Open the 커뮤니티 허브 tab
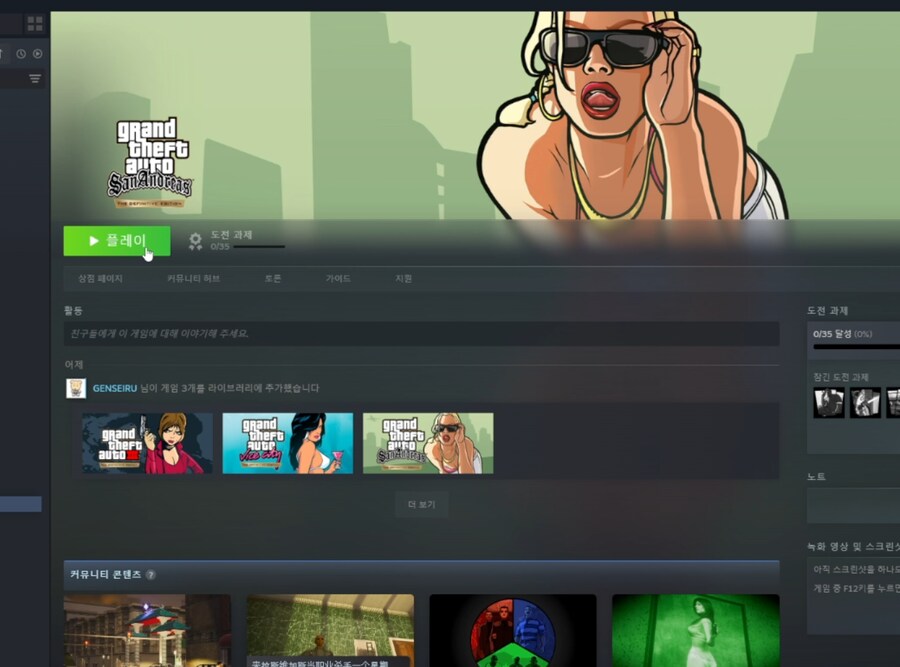This screenshot has height=667, width=900. pyautogui.click(x=193, y=279)
